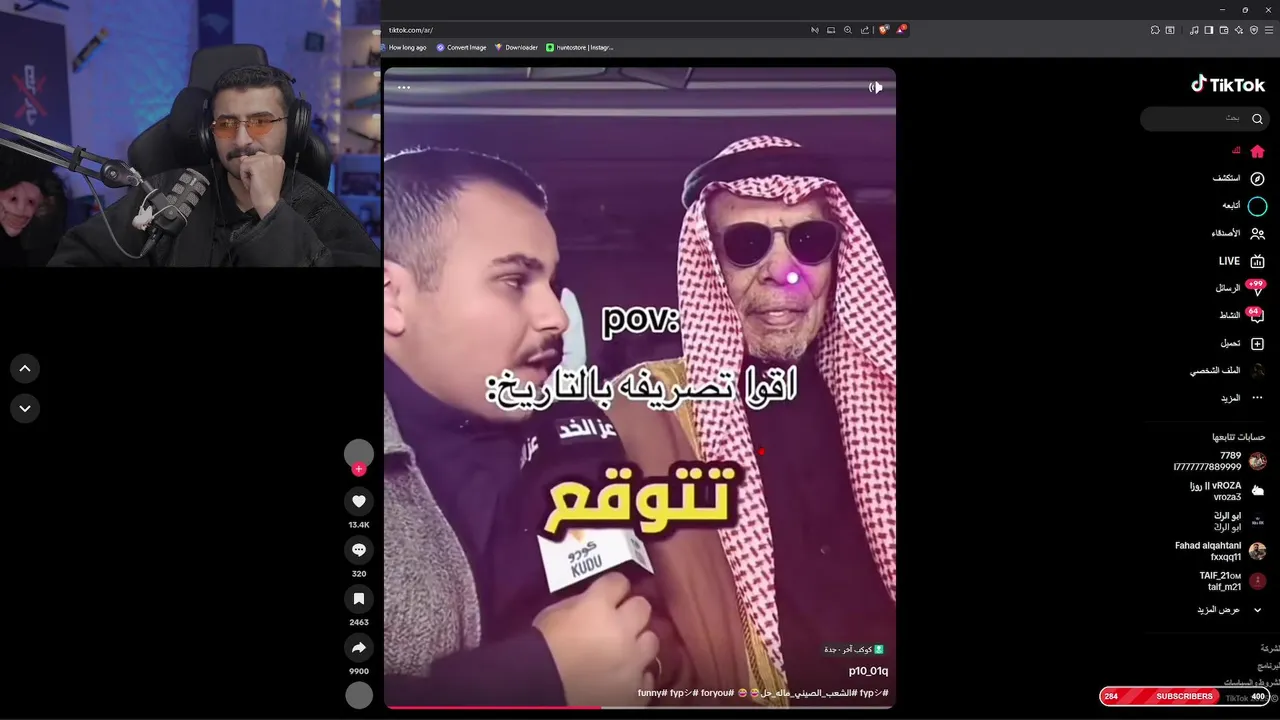
Task: Open the 'How long ago' bookmark
Action: pyautogui.click(x=403, y=47)
